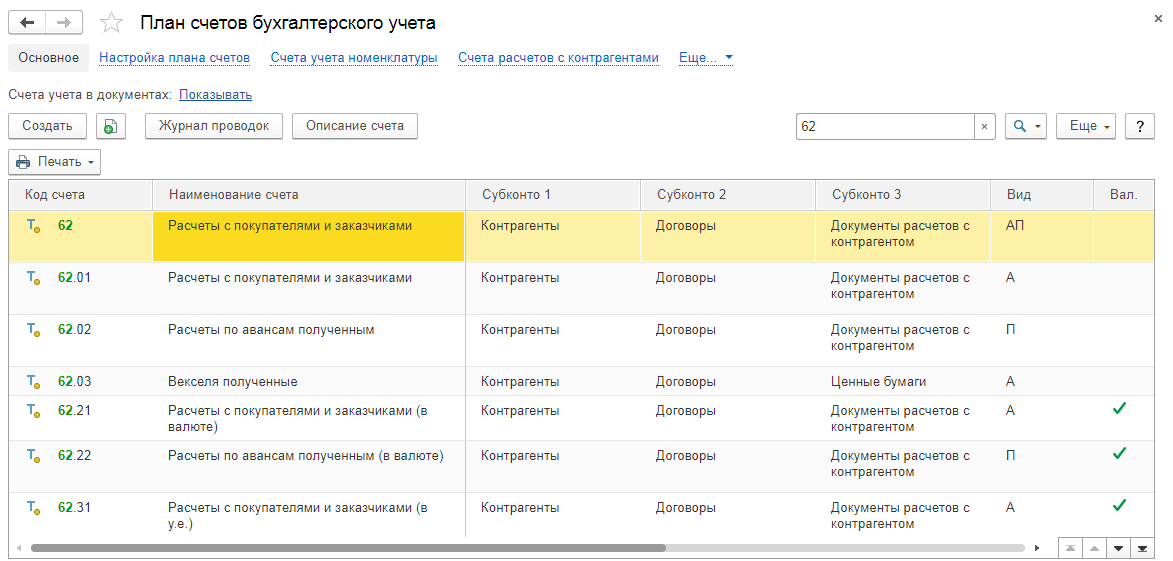Click the left arrow of horizontal scrollbar

point(19,548)
